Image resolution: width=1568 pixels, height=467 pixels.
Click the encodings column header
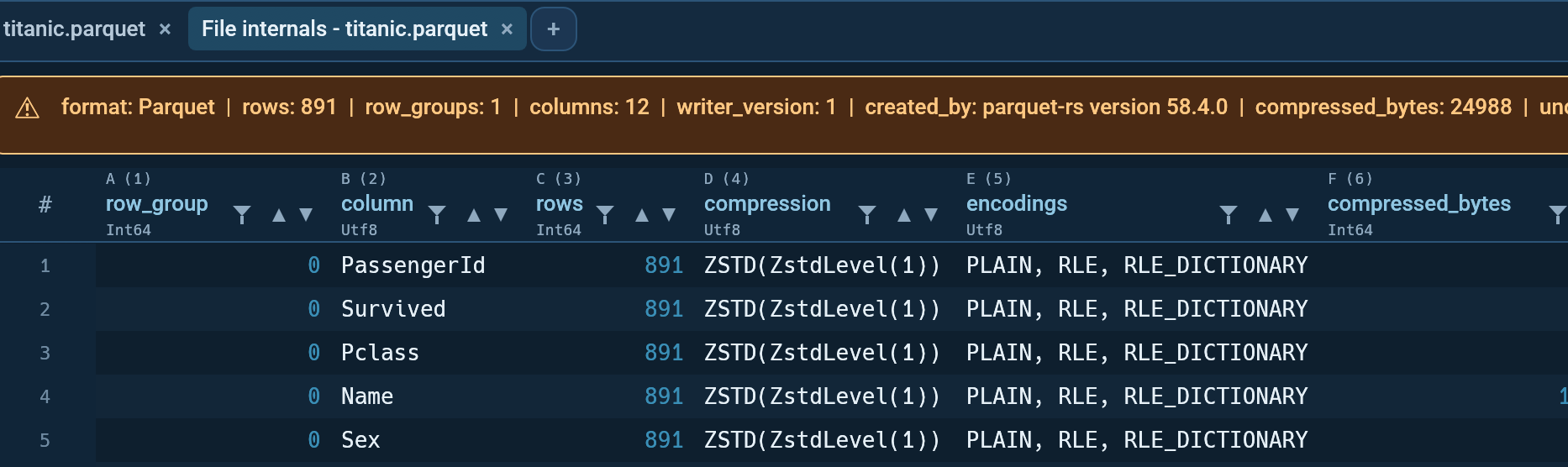tap(1017, 204)
